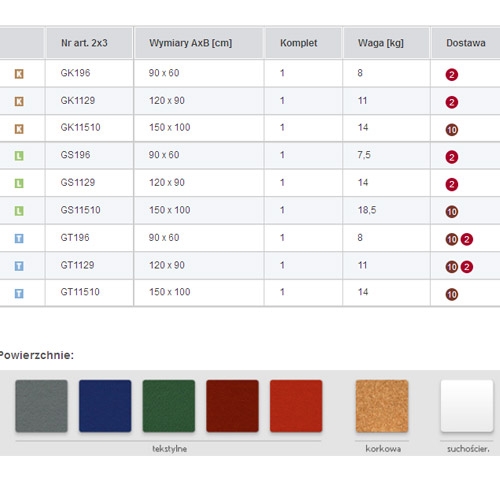Click the brown 10 delivery badge for GK11510
This screenshot has height=500, width=500.
[452, 130]
